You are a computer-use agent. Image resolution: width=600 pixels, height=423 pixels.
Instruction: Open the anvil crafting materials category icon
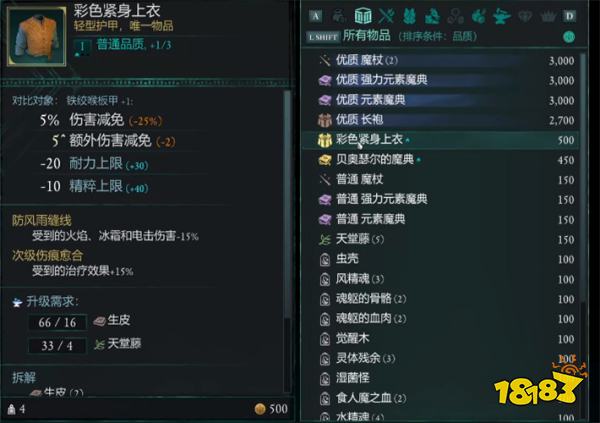501,16
